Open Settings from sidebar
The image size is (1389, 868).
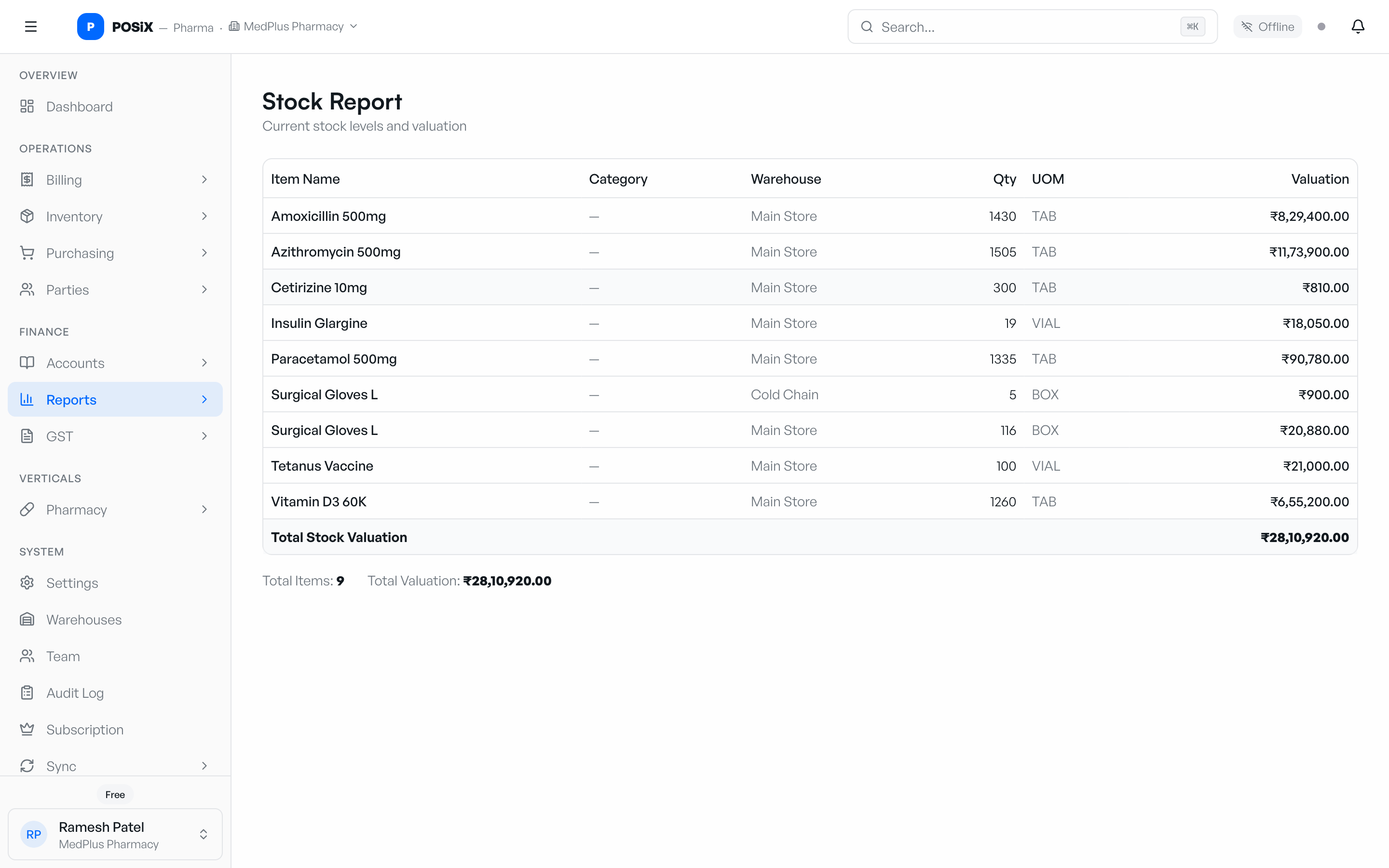pos(115,583)
